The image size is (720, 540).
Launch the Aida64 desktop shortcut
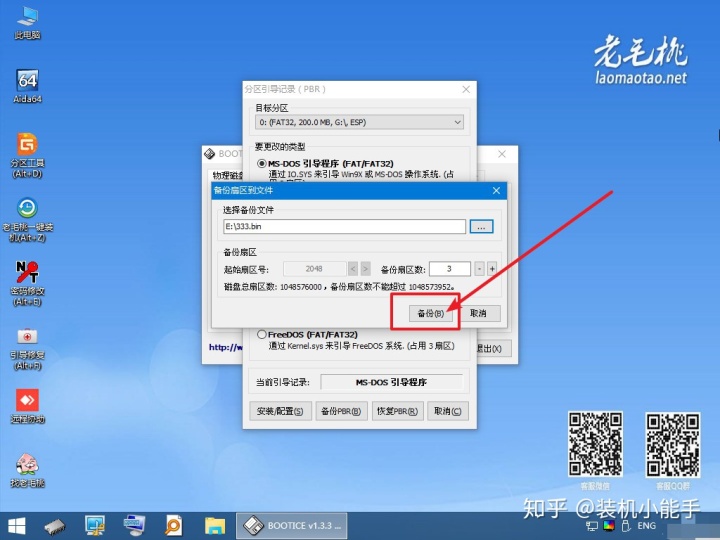(28, 86)
